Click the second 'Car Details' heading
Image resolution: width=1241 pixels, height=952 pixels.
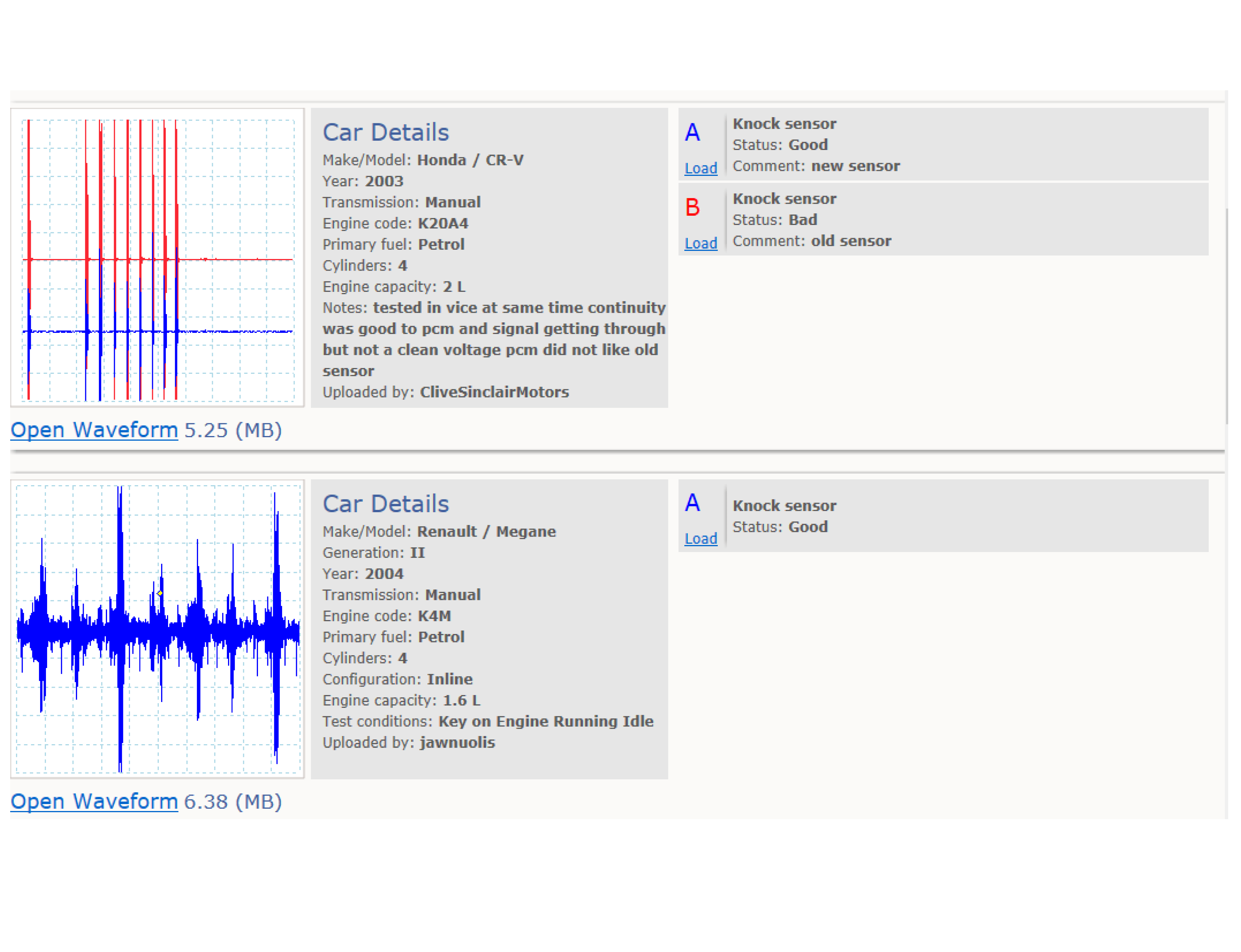pyautogui.click(x=386, y=504)
